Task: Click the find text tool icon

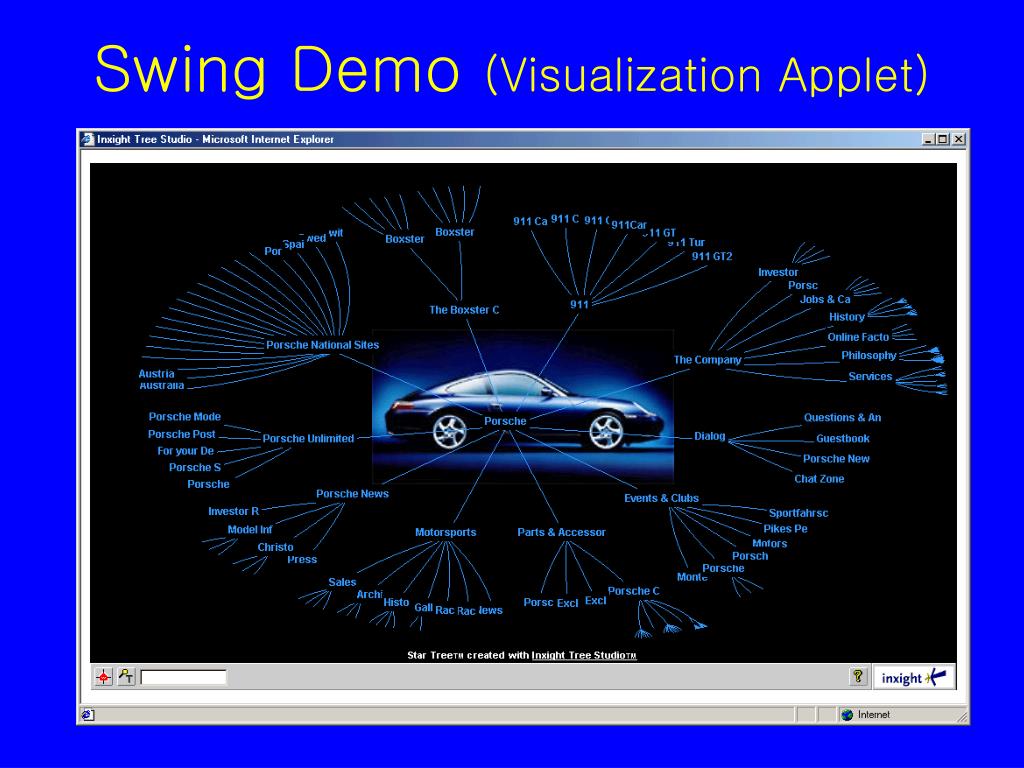Action: point(126,677)
